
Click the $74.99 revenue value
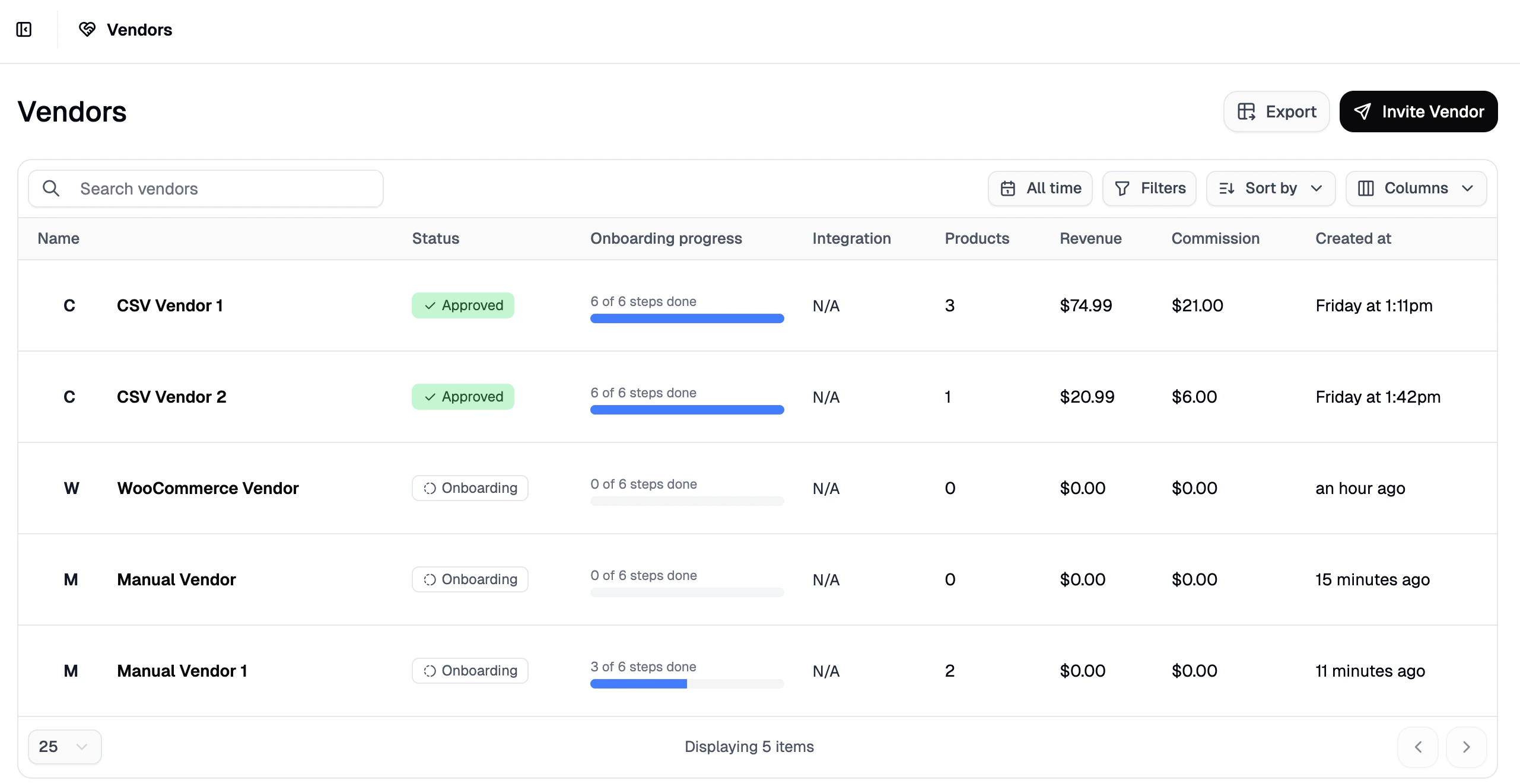1086,305
